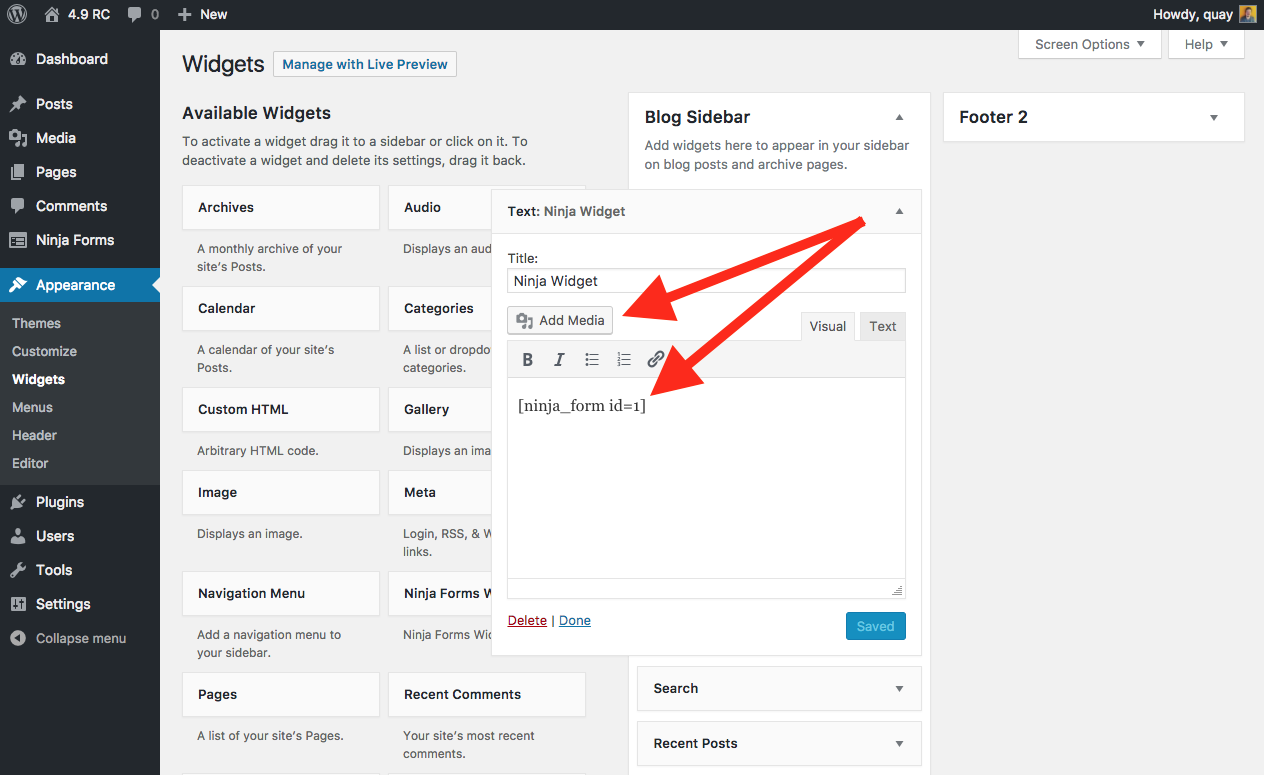Apply italic formatting in the editor toolbar
The height and width of the screenshot is (775, 1264).
click(x=559, y=358)
